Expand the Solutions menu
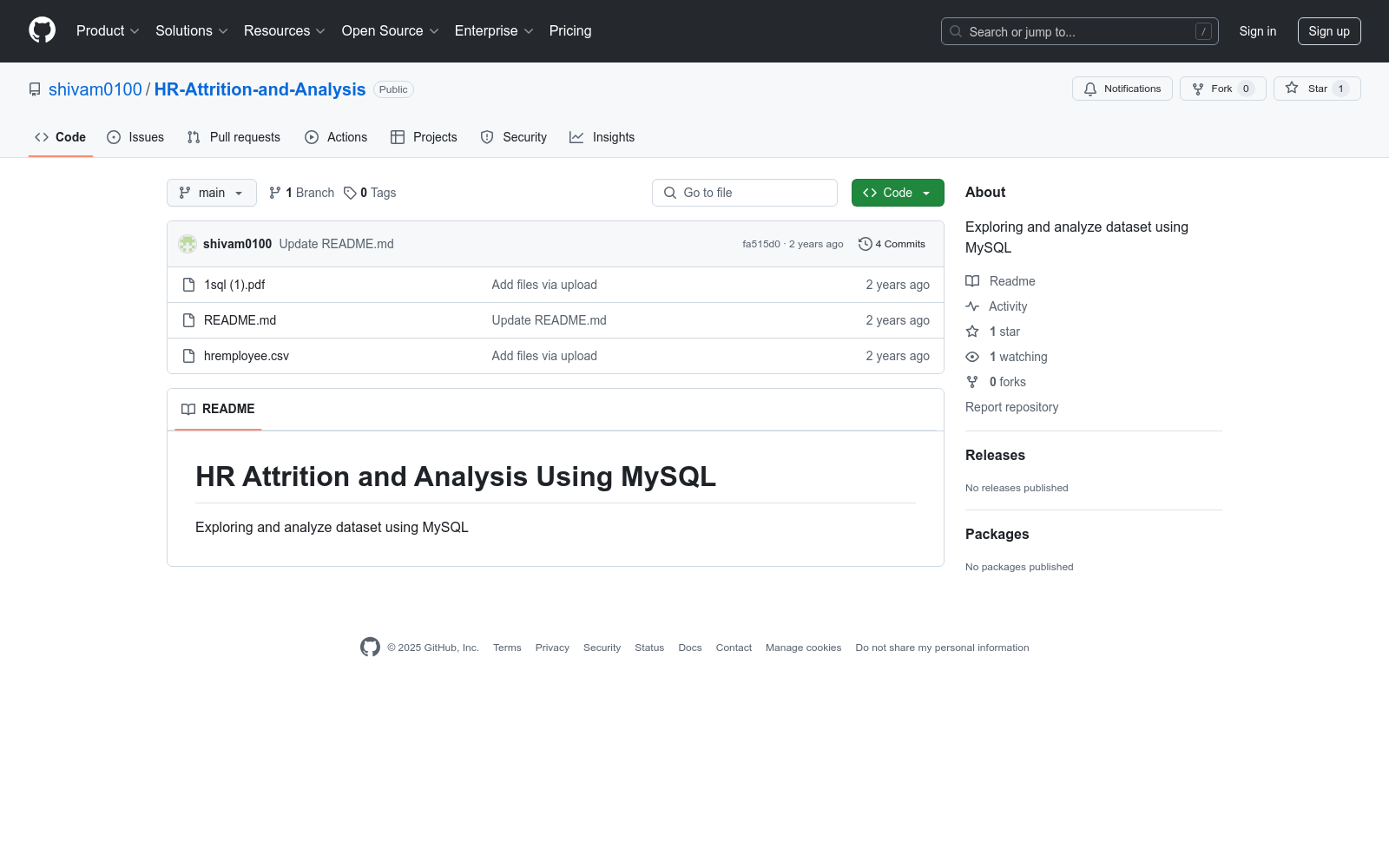1389x868 pixels. tap(192, 31)
